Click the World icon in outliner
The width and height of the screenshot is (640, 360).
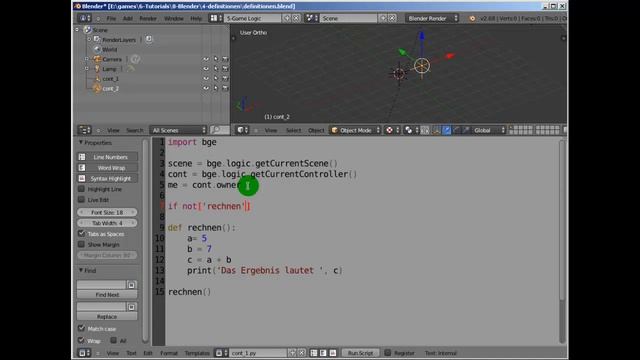97,49
